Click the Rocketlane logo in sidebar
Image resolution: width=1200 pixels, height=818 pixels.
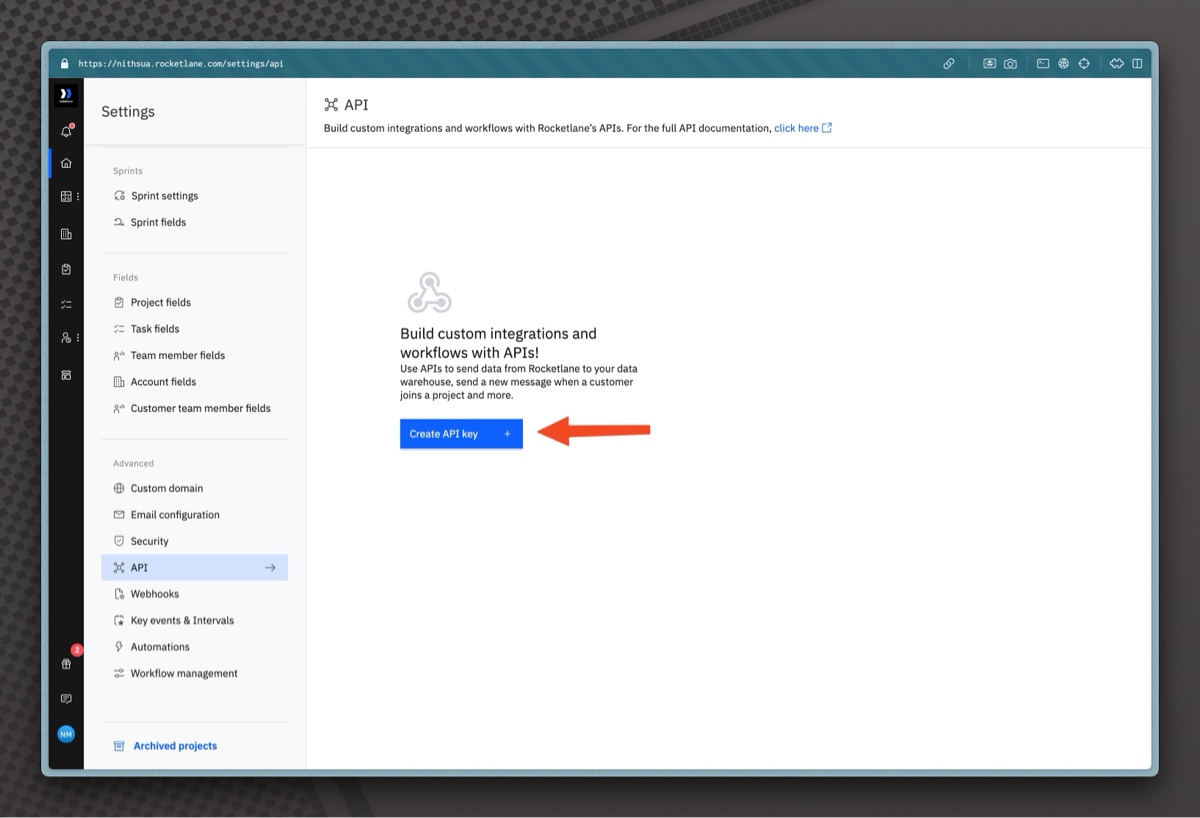click(66, 96)
